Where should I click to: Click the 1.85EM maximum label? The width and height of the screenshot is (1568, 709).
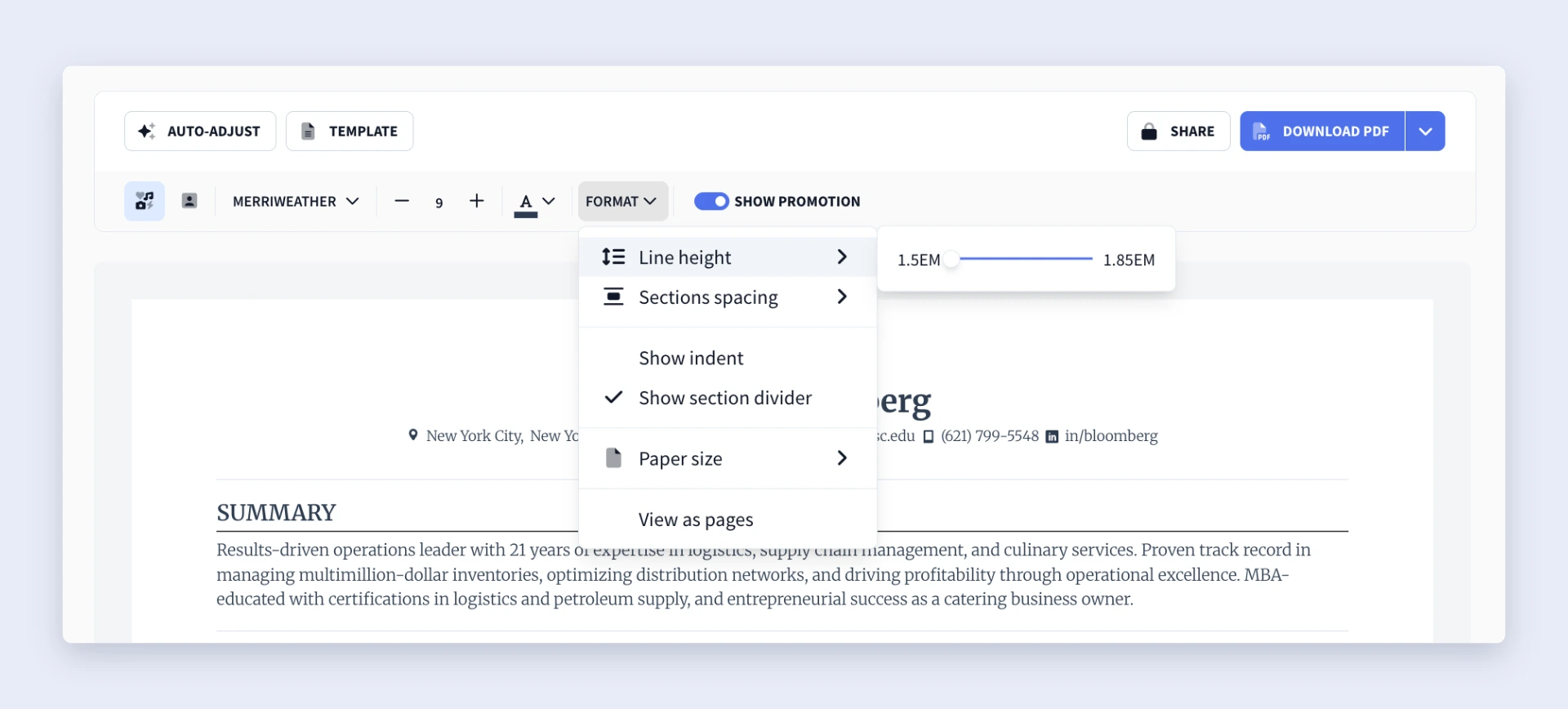click(x=1129, y=260)
